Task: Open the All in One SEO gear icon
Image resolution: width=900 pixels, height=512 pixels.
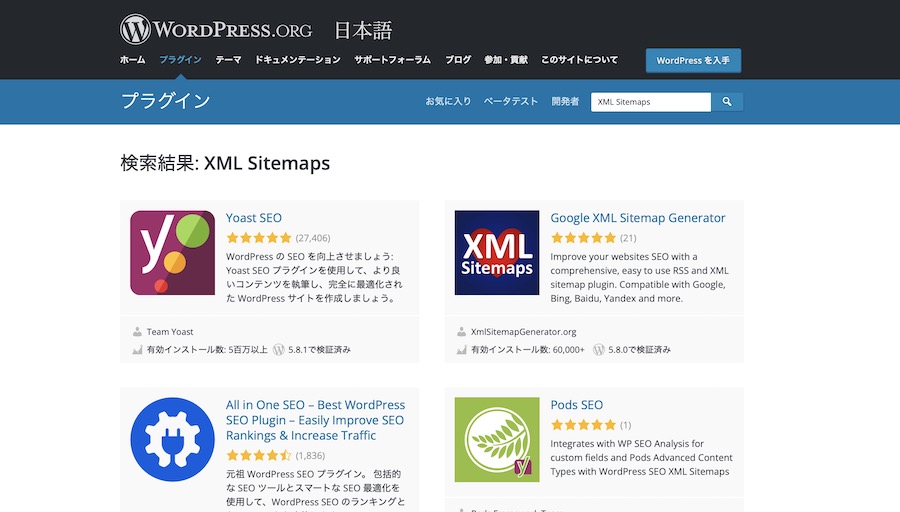Action: pos(172,440)
